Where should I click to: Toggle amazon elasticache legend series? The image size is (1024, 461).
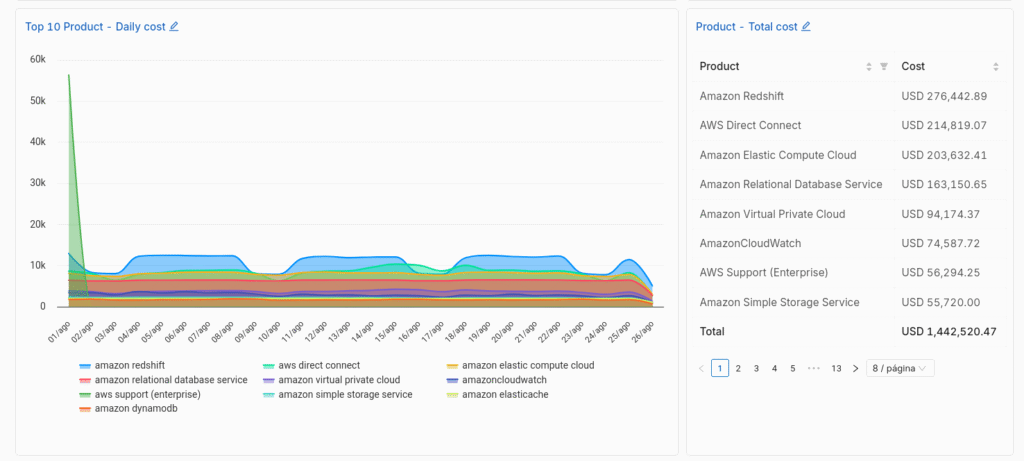[x=497, y=395]
